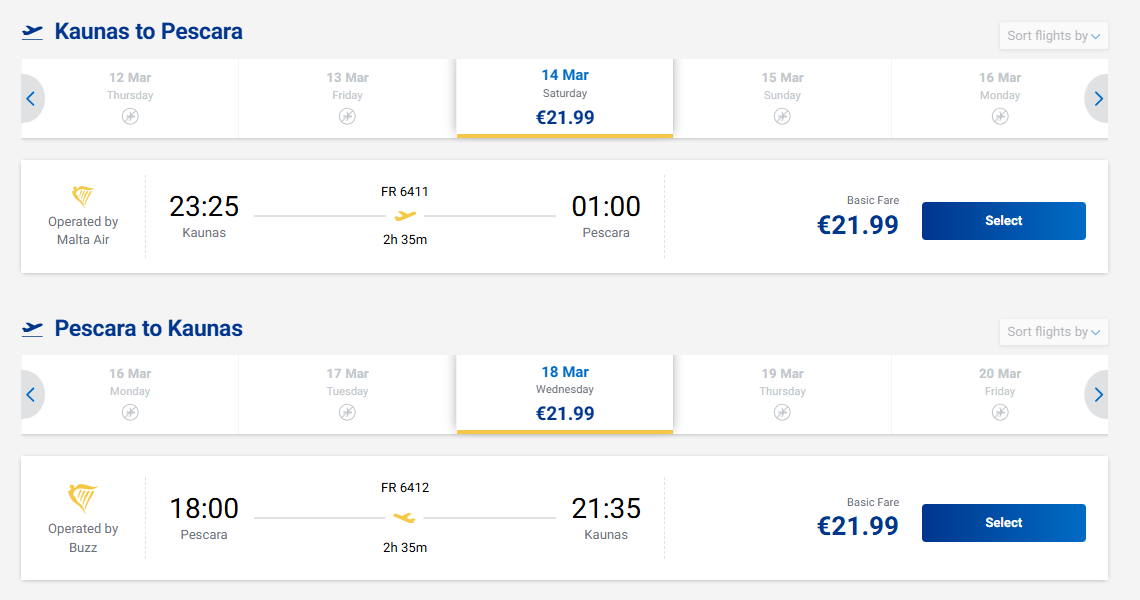Click the no-flight icon under 15 Mar
1140x600 pixels.
coord(782,116)
